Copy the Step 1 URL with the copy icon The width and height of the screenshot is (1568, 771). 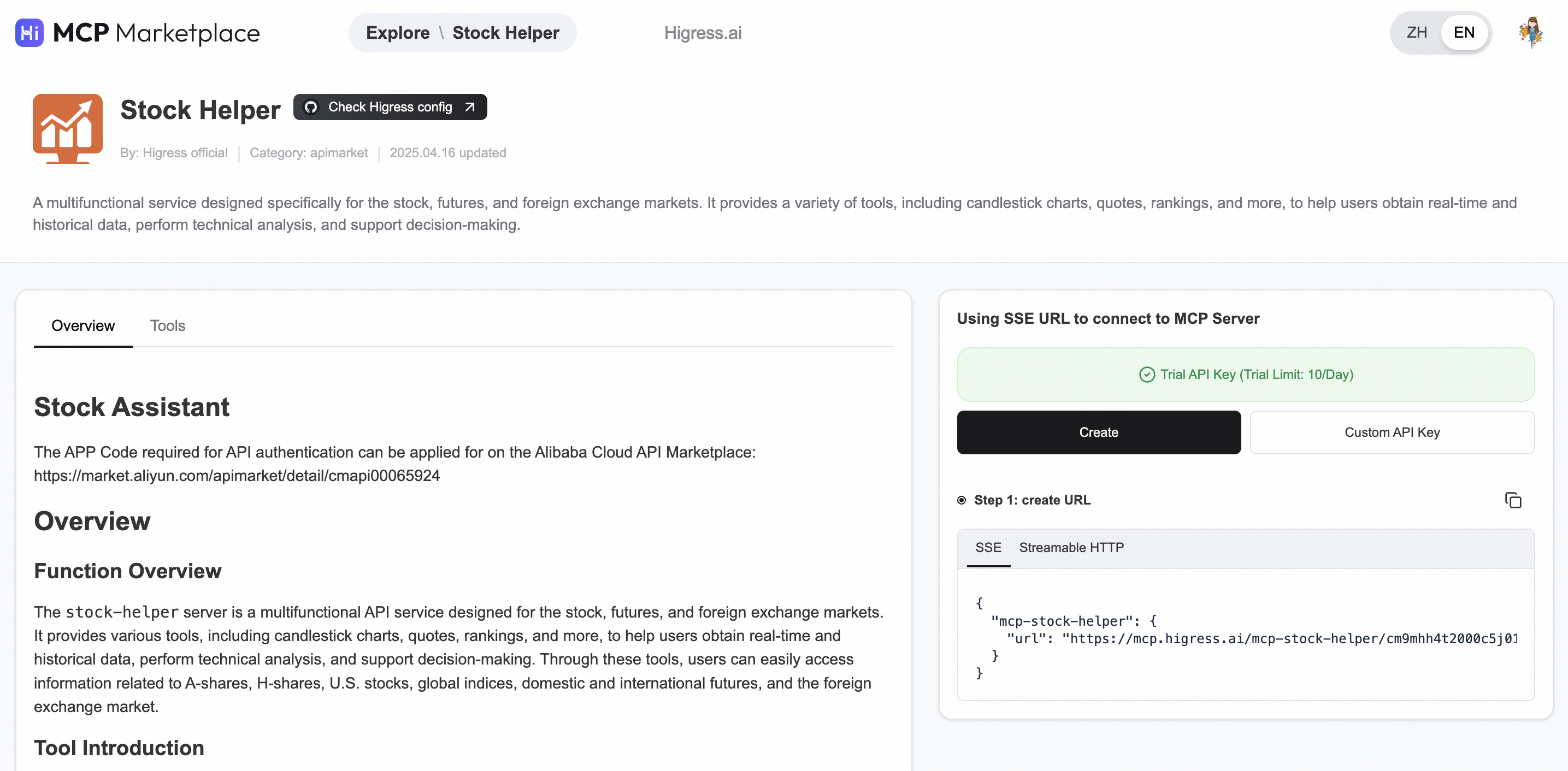coord(1513,500)
